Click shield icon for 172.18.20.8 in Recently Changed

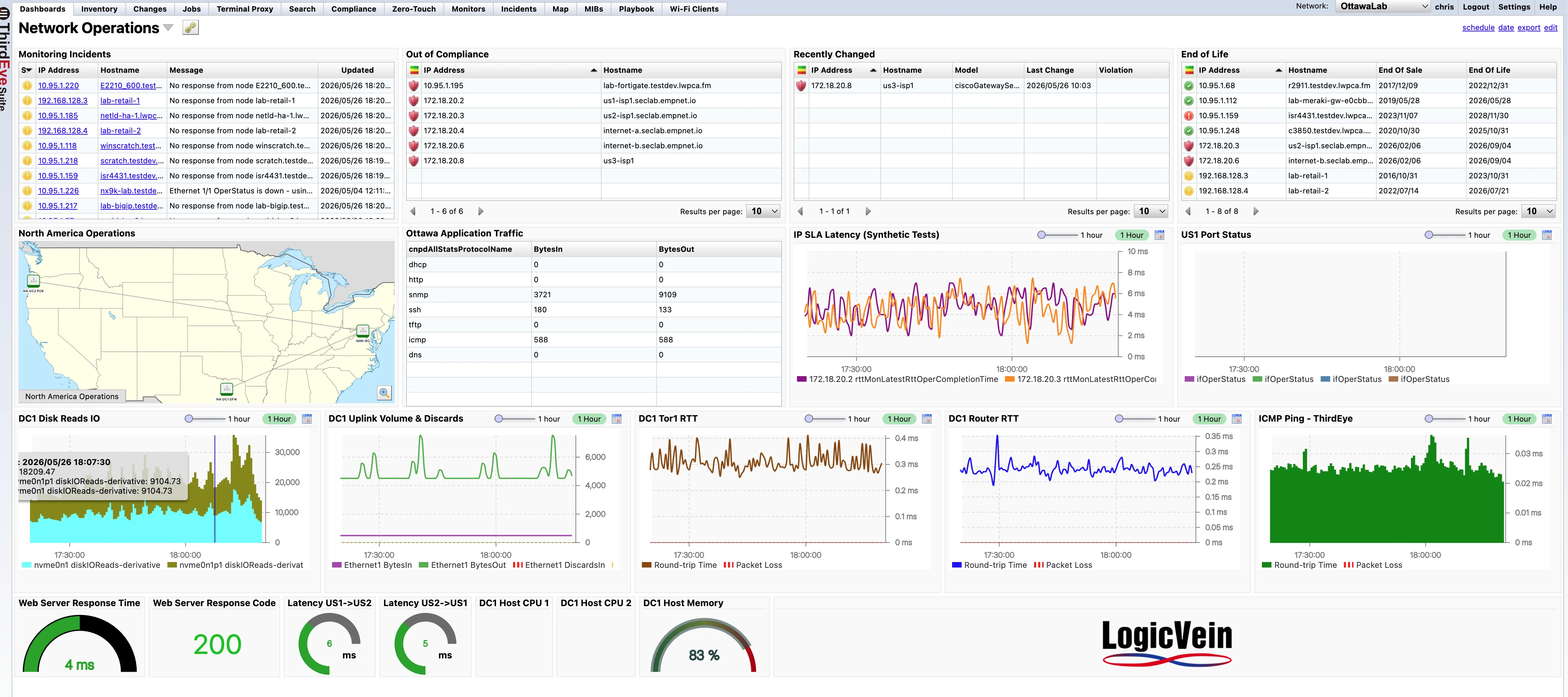click(801, 86)
